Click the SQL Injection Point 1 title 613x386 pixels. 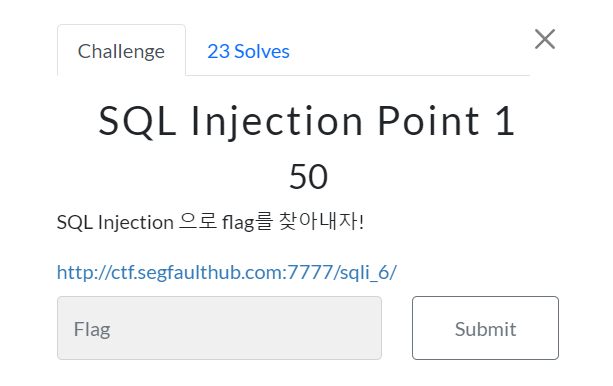click(x=306, y=121)
